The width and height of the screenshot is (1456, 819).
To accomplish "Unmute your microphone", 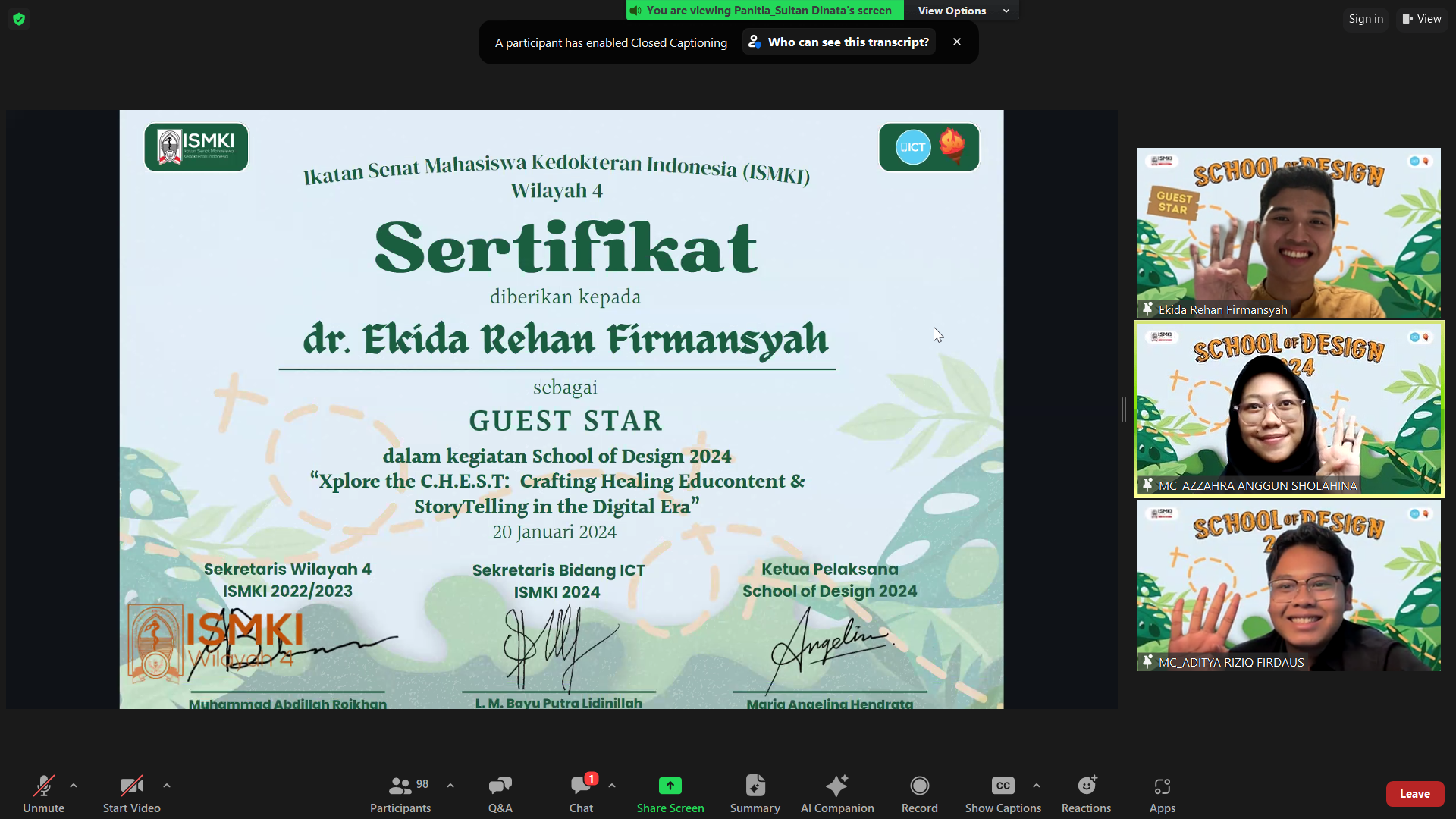I will click(43, 793).
